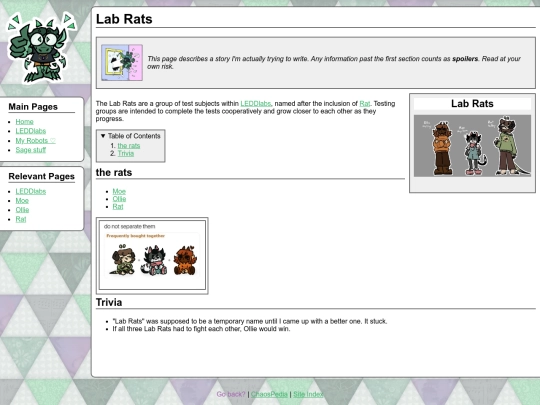The width and height of the screenshot is (540, 405).
Task: Open Moe link in the rats list
Action: coord(119,191)
